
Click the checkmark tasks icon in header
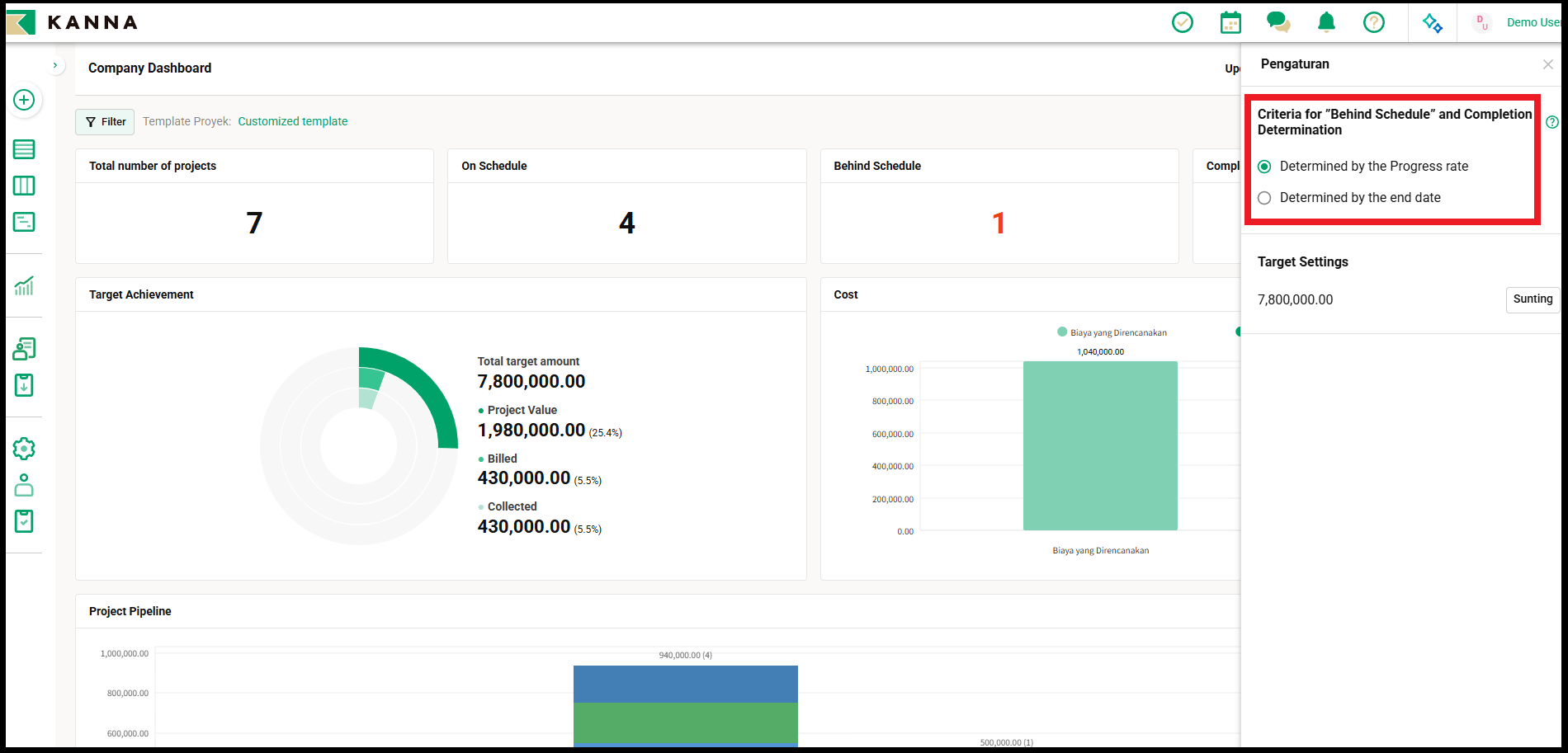(1183, 22)
